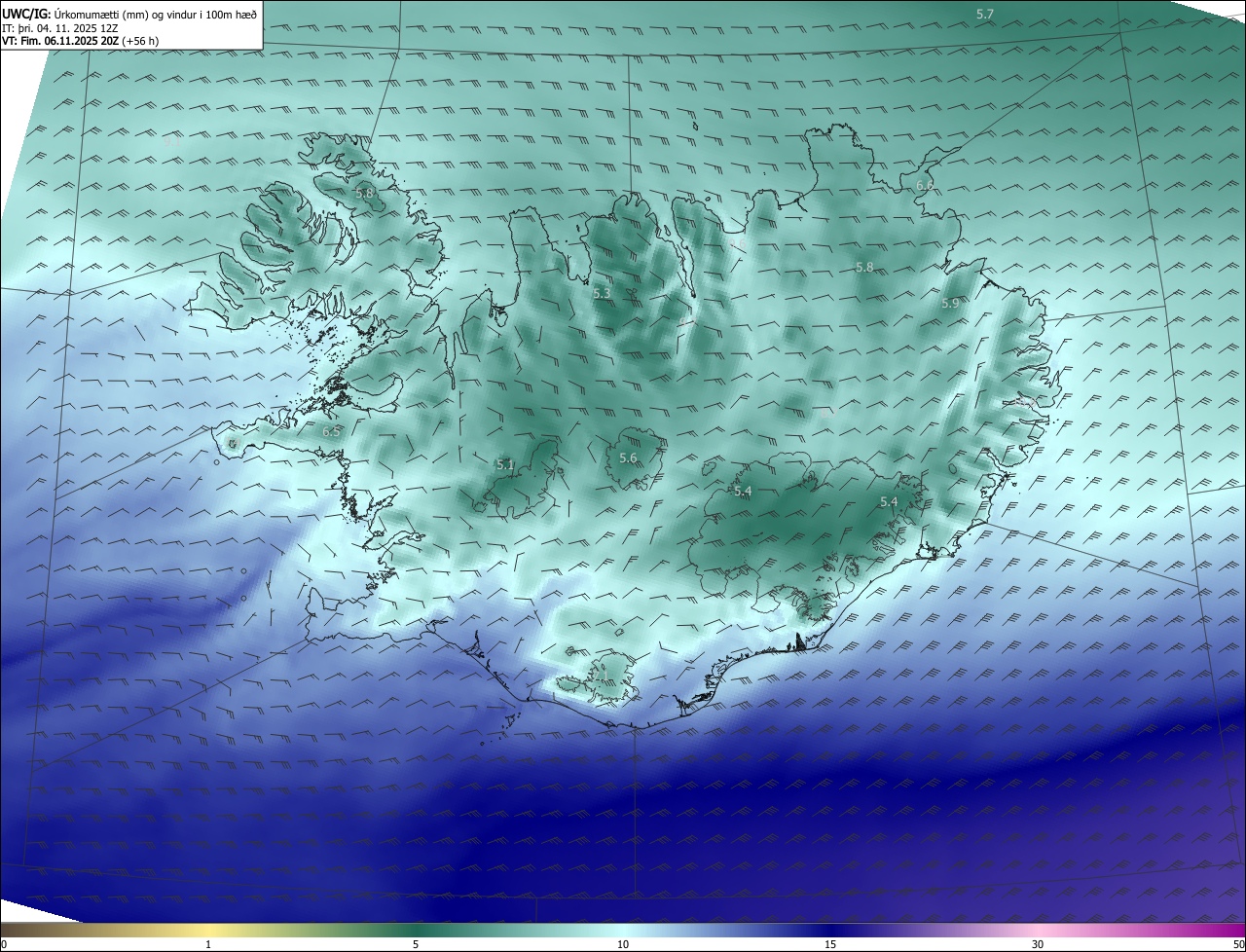The height and width of the screenshot is (952, 1246).
Task: Pick the dark navy section of the colorbar
Action: click(x=830, y=931)
